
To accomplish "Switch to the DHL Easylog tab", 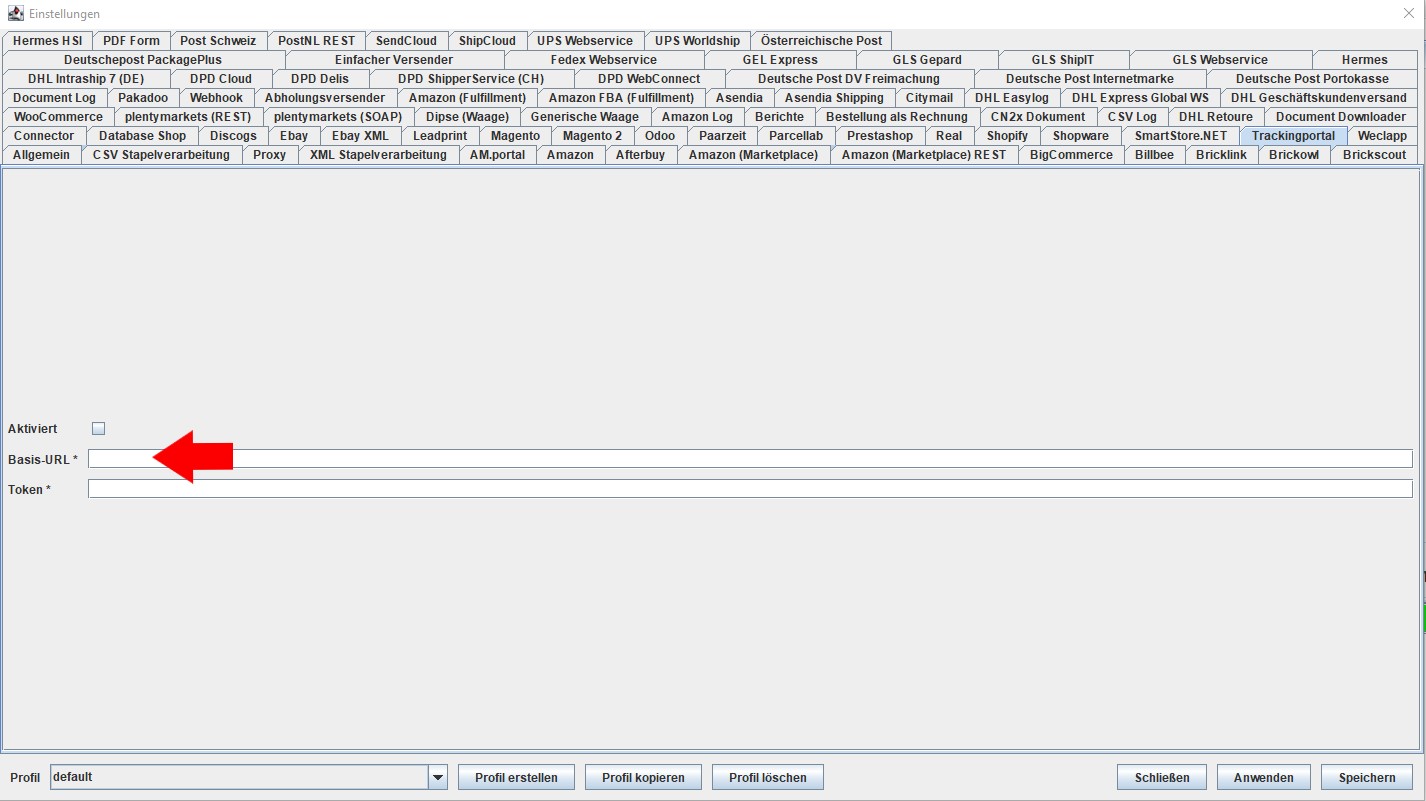I will point(1012,98).
